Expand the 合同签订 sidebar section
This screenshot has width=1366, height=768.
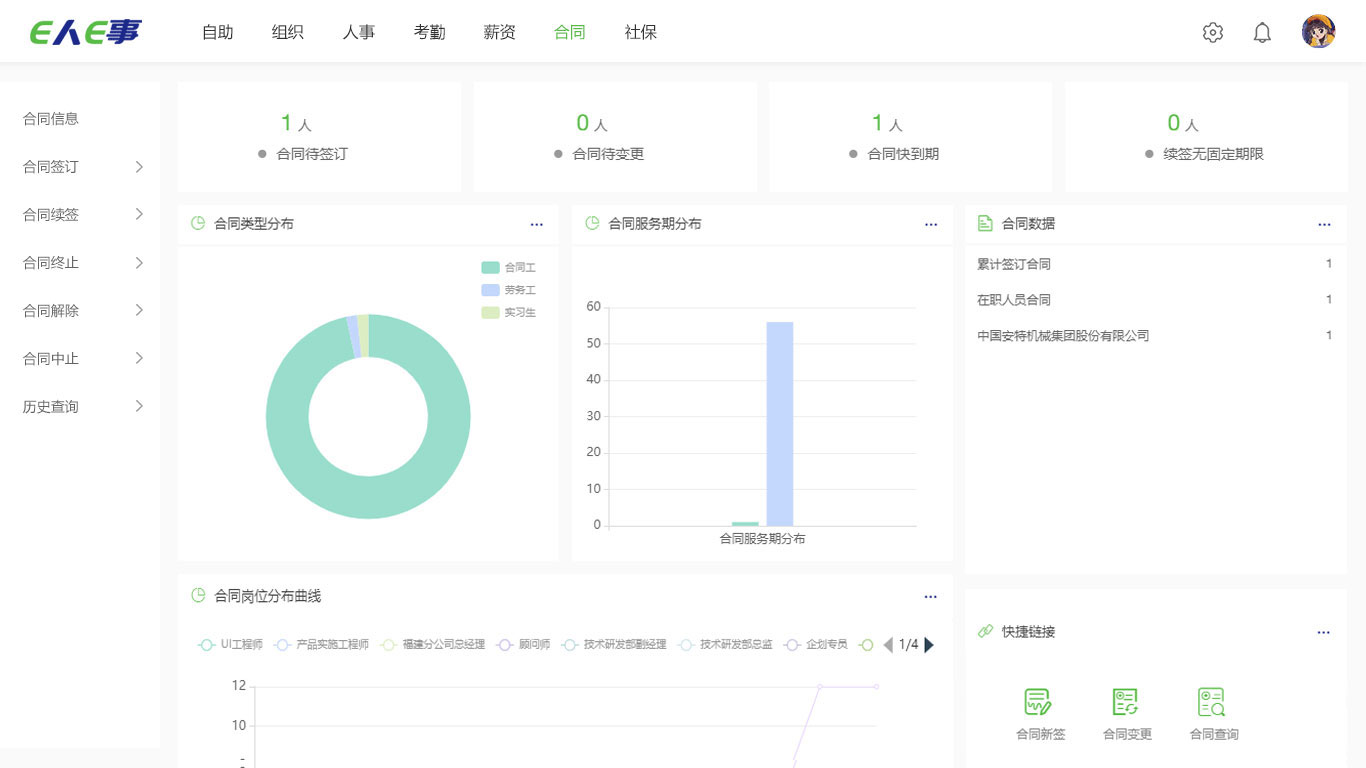(x=80, y=167)
